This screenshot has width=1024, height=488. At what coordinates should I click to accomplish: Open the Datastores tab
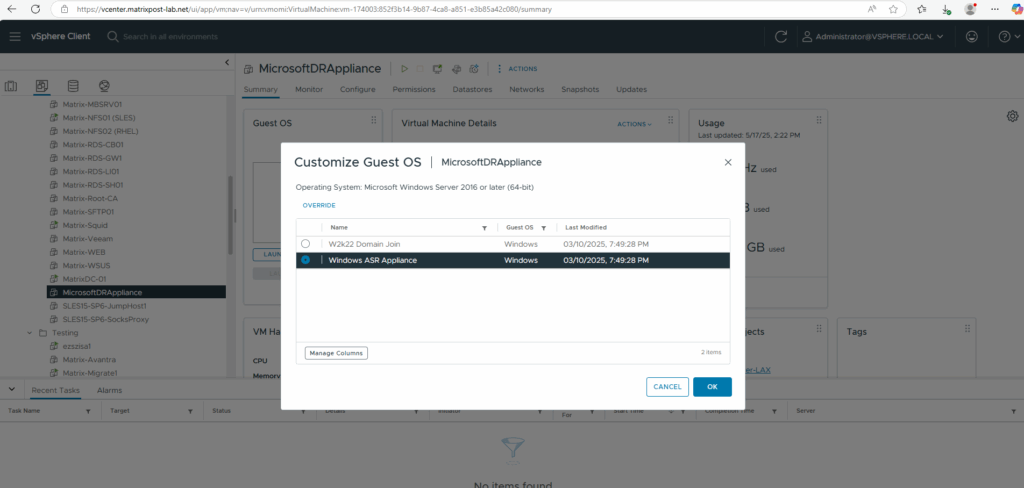472,89
